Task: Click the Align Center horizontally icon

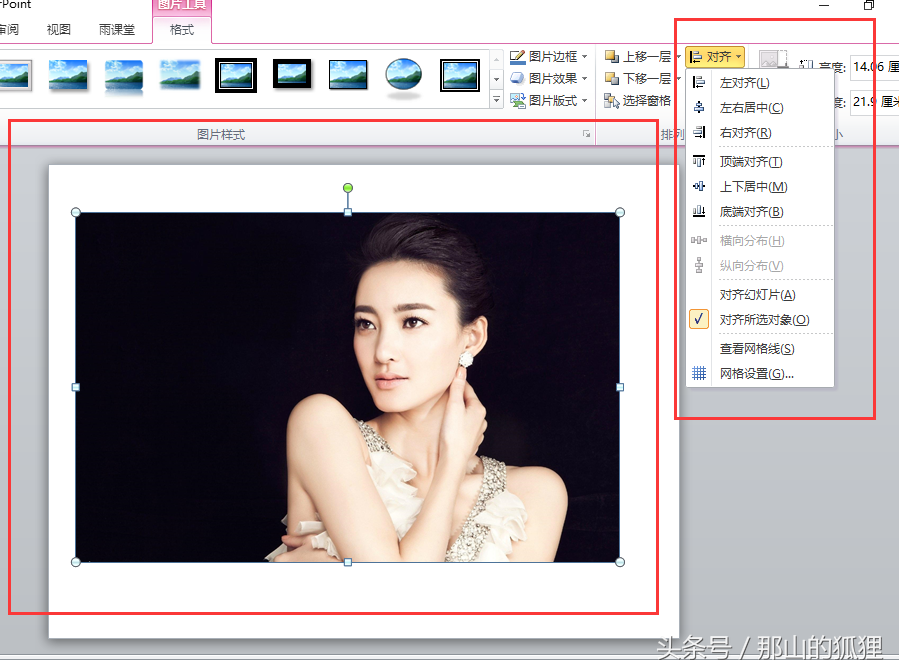Action: [x=698, y=107]
